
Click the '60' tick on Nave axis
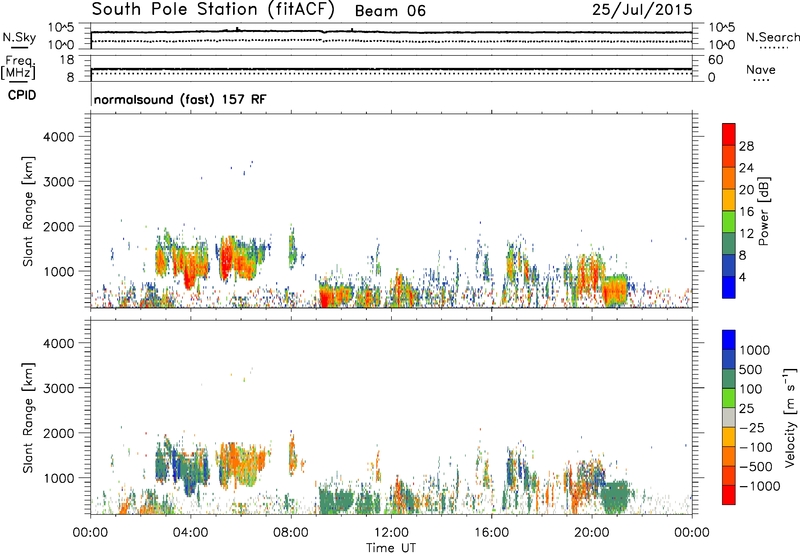click(715, 60)
